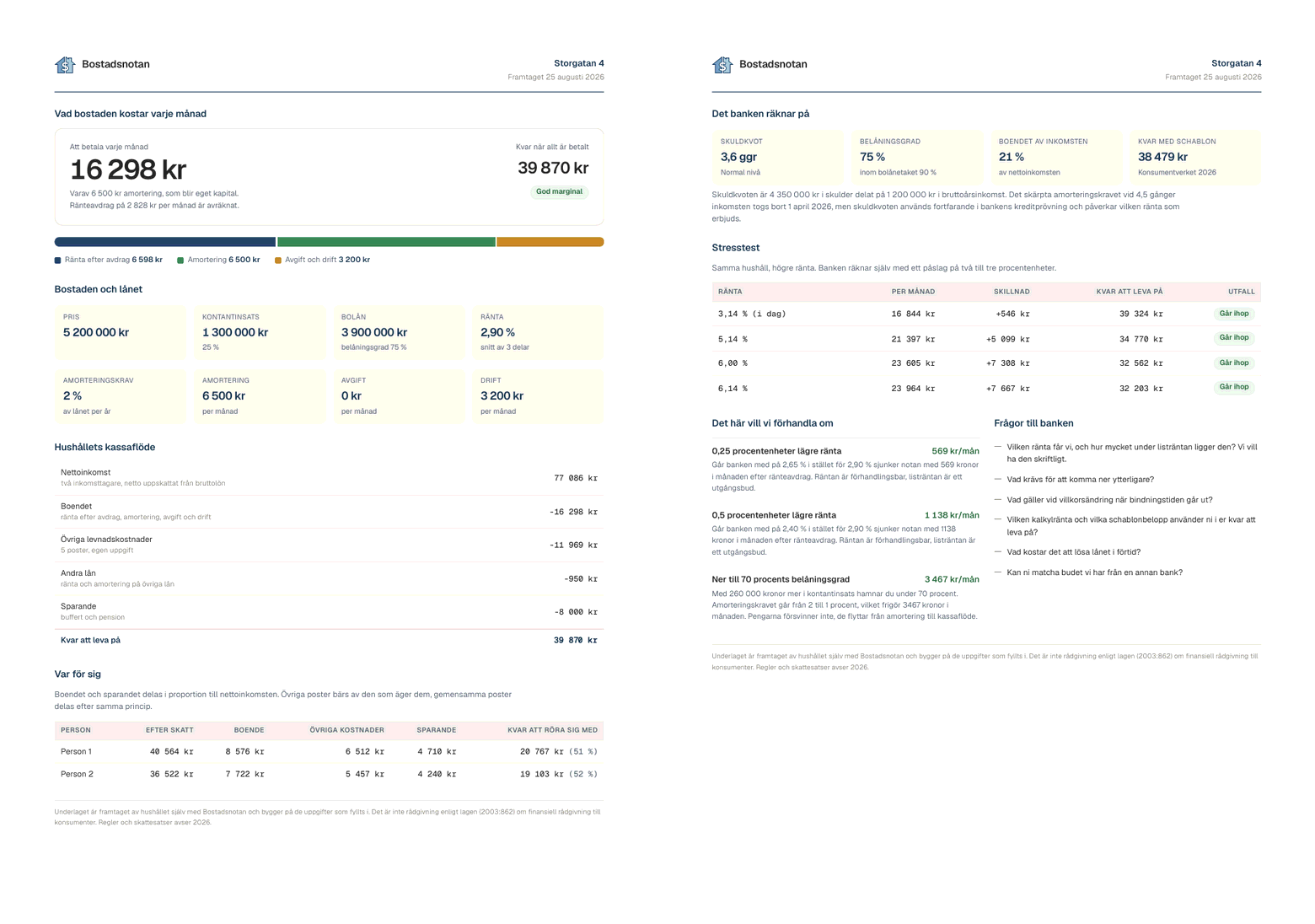Click the Nettoinkomst row in Hushållets kassaflöde
The width and height of the screenshot is (1315, 924).
(329, 478)
